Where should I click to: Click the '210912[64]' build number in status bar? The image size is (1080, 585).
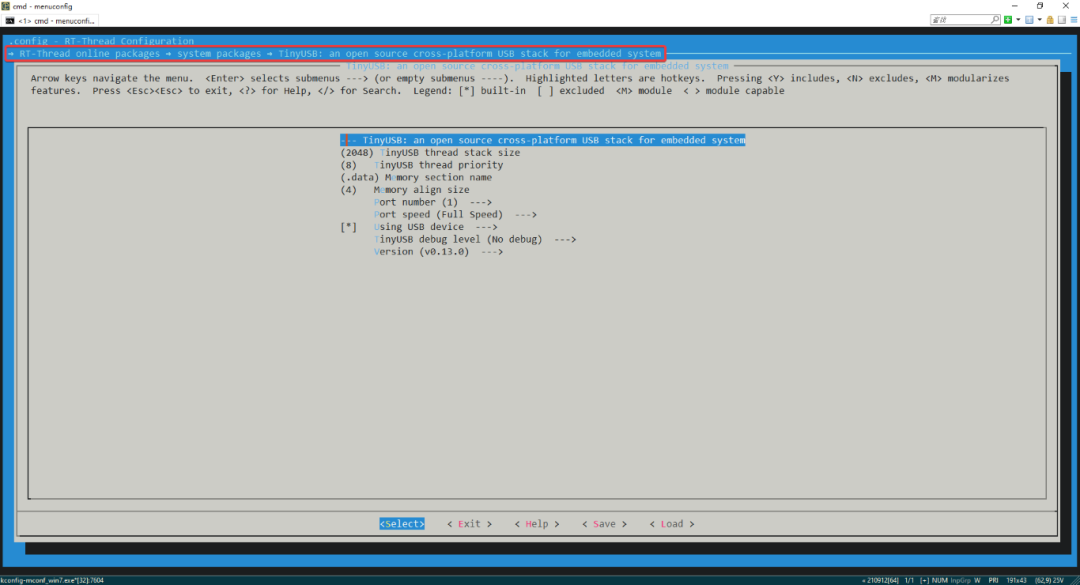[x=882, y=580]
